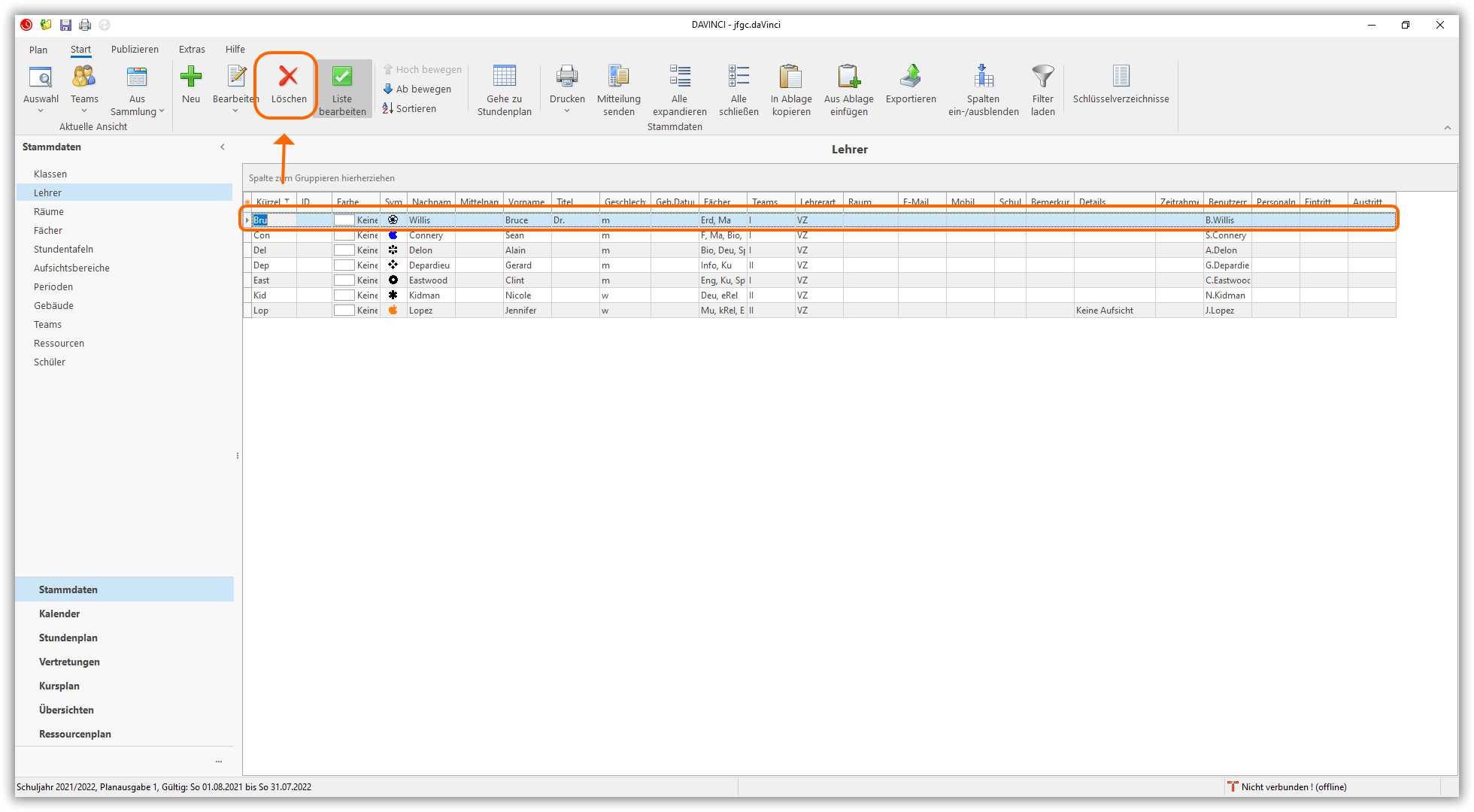The width and height of the screenshot is (1474, 812).
Task: Click Spalten ein-/ausblenden icon
Action: pyautogui.click(x=983, y=77)
